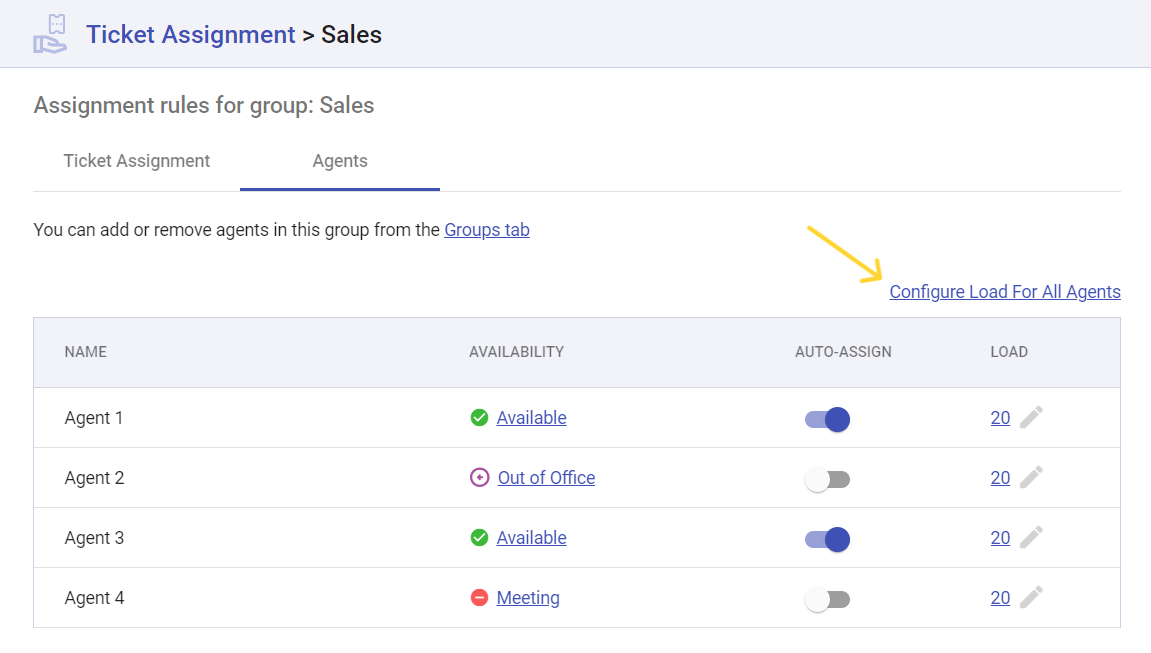Click the LOAD column header
Viewport: 1151px width, 653px height.
[1009, 351]
